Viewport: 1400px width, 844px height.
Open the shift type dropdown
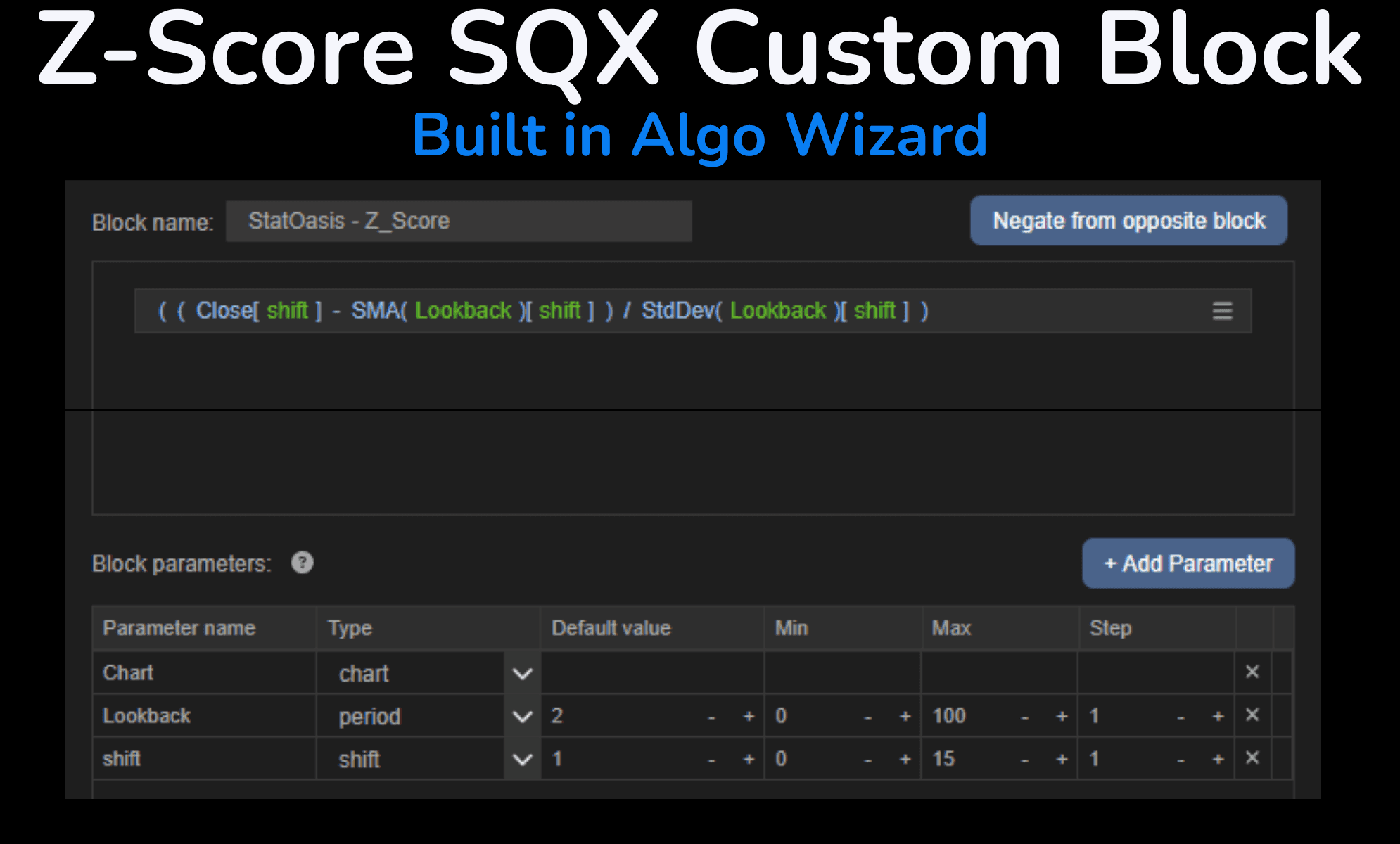click(x=522, y=759)
